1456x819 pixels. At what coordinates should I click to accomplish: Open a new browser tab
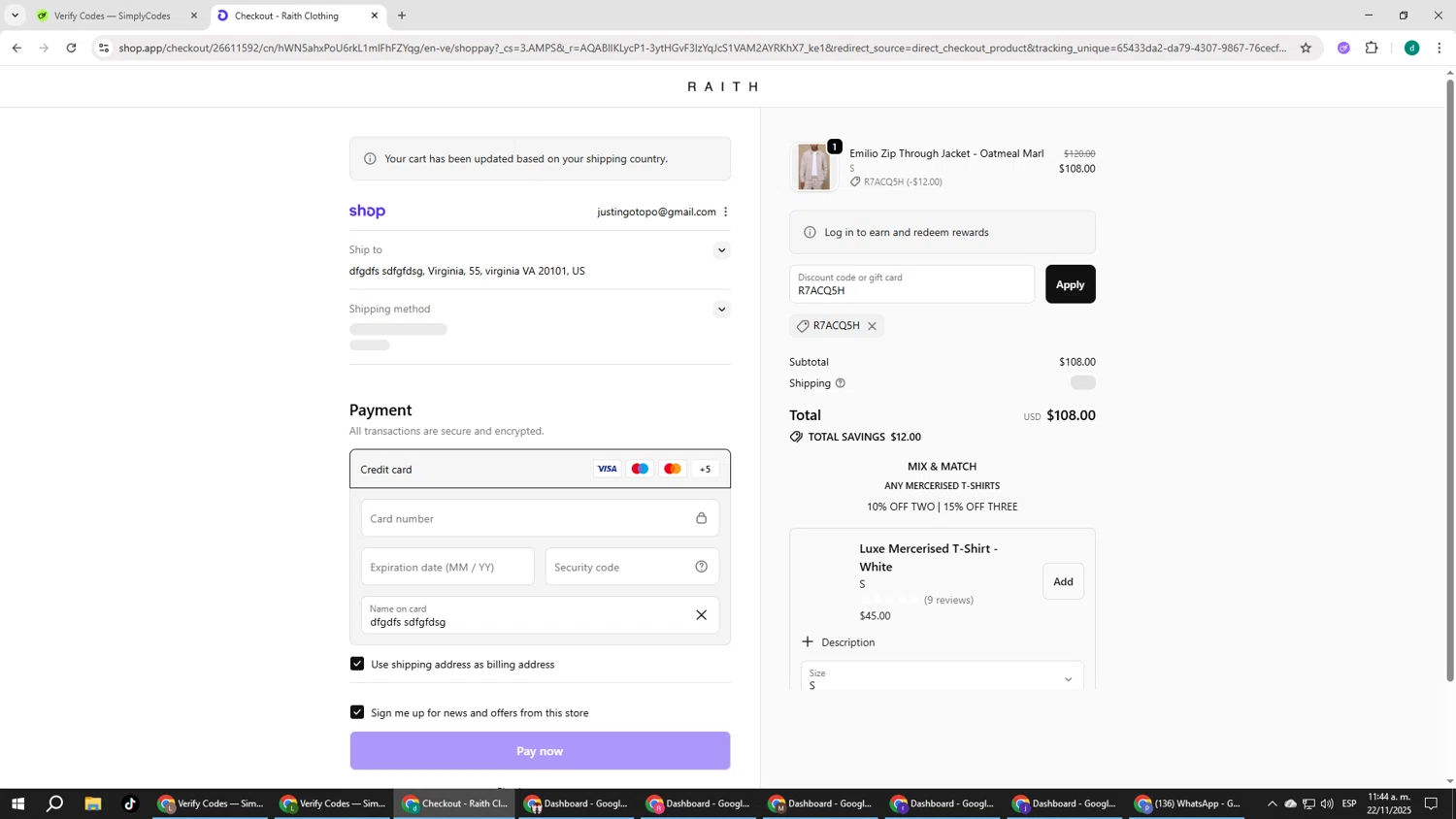402,16
